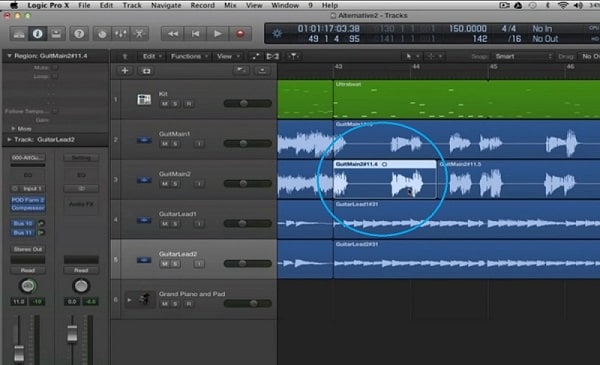Mute the GuitarLead2 track
This screenshot has width=600, height=365.
point(165,264)
